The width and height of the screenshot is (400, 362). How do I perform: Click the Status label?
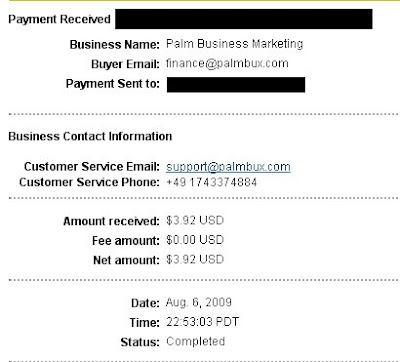point(140,342)
